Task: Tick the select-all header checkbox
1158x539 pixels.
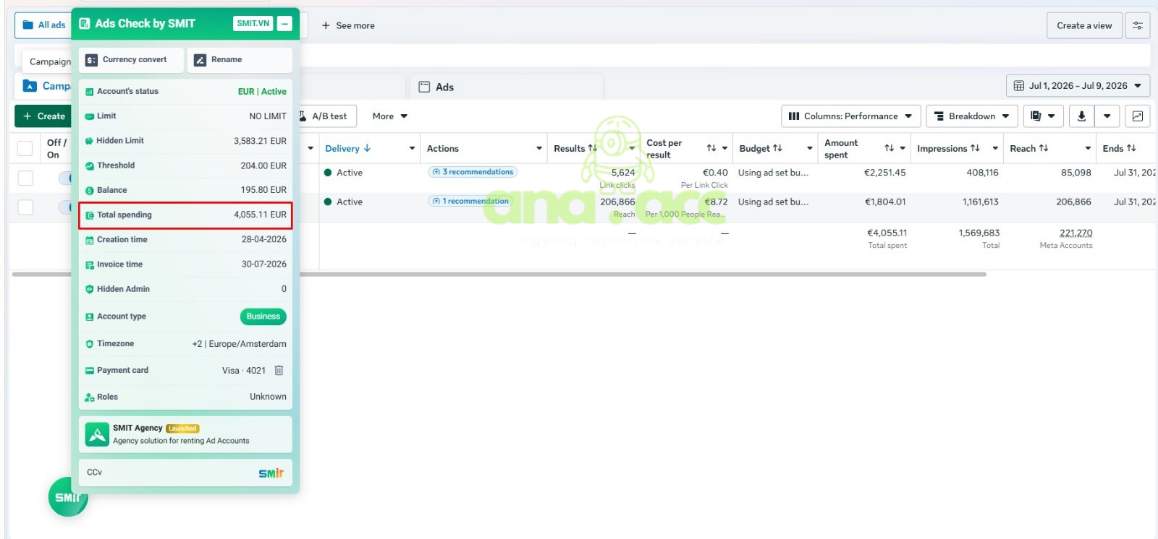Action: [x=25, y=148]
